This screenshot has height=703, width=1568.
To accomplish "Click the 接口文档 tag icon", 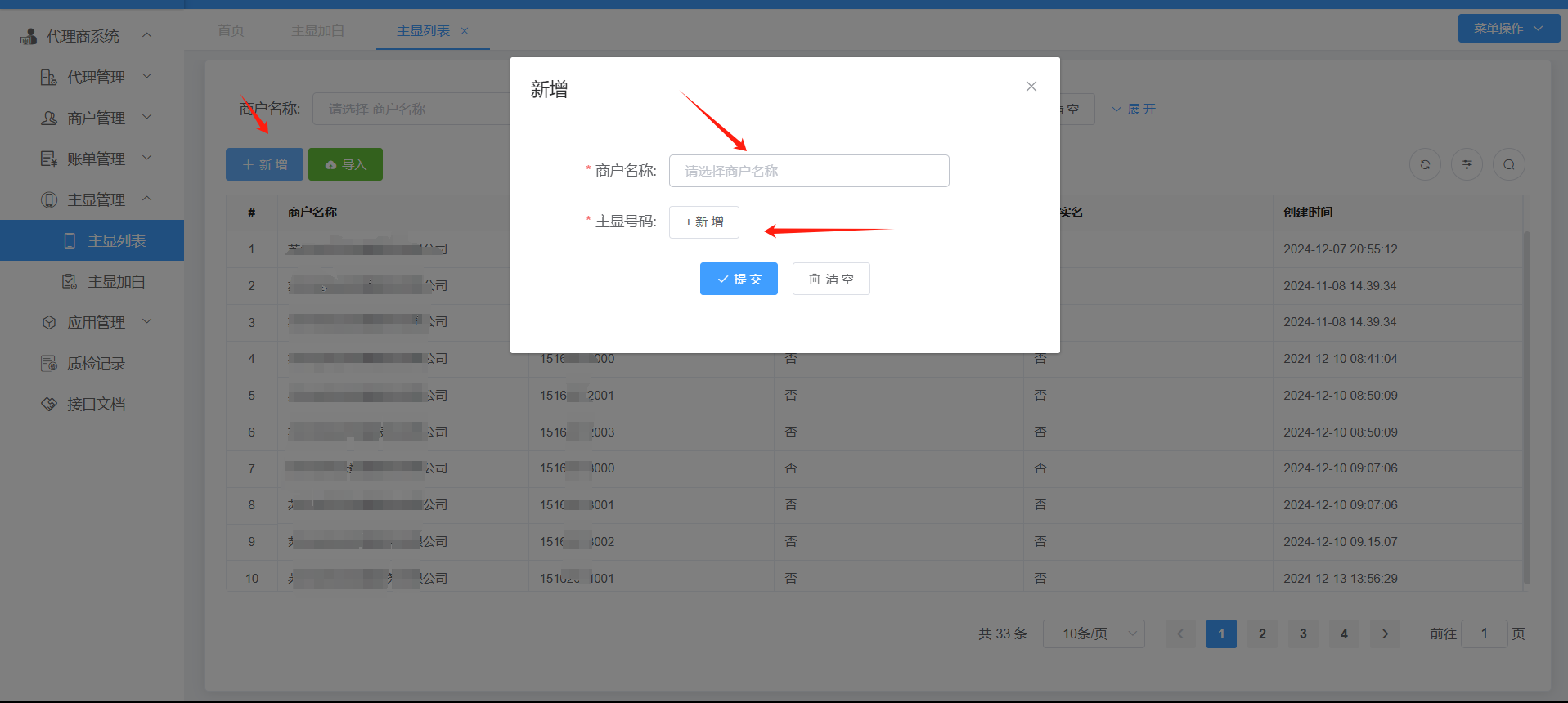I will [x=49, y=404].
